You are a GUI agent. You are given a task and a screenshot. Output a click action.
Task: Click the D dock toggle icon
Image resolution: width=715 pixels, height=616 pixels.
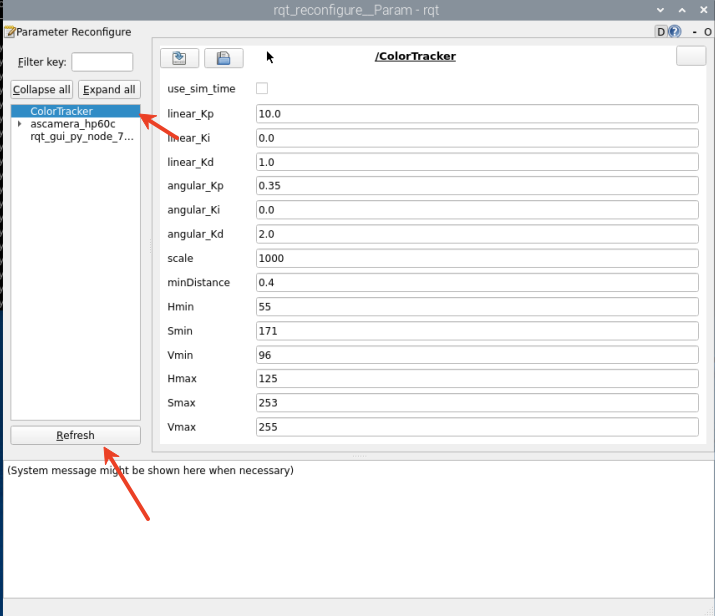(661, 32)
